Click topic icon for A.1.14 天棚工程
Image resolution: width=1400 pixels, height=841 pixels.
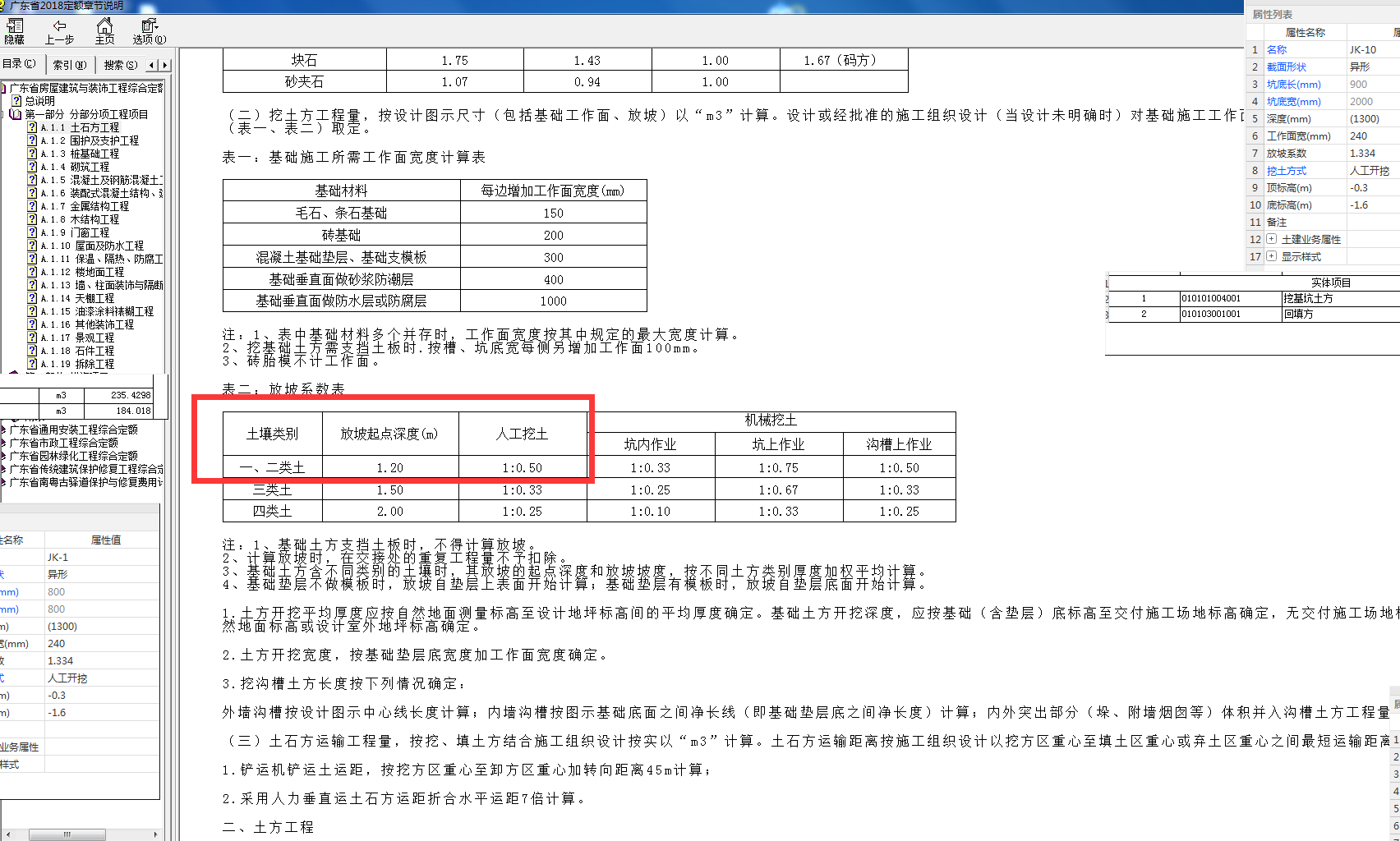(32, 298)
